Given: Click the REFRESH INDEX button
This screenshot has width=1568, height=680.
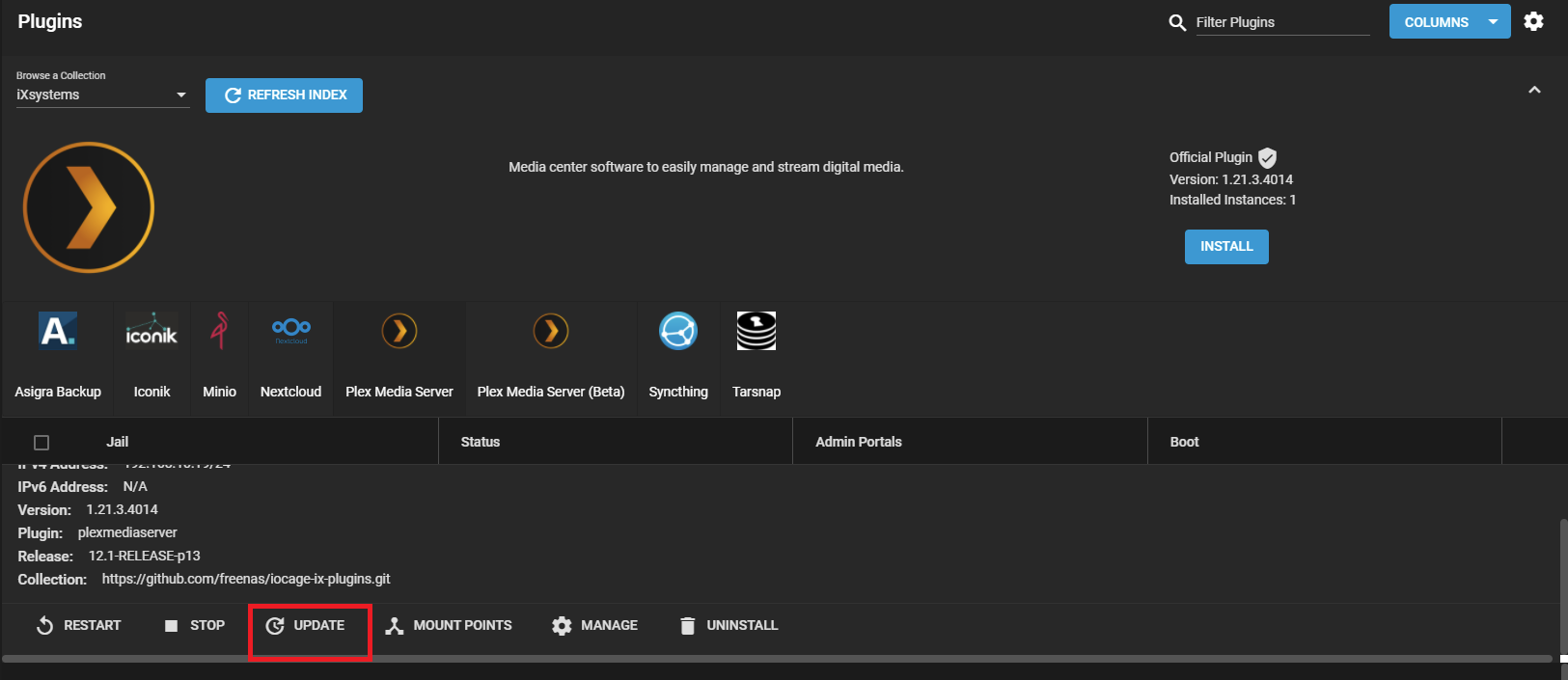Looking at the screenshot, I should click(284, 95).
